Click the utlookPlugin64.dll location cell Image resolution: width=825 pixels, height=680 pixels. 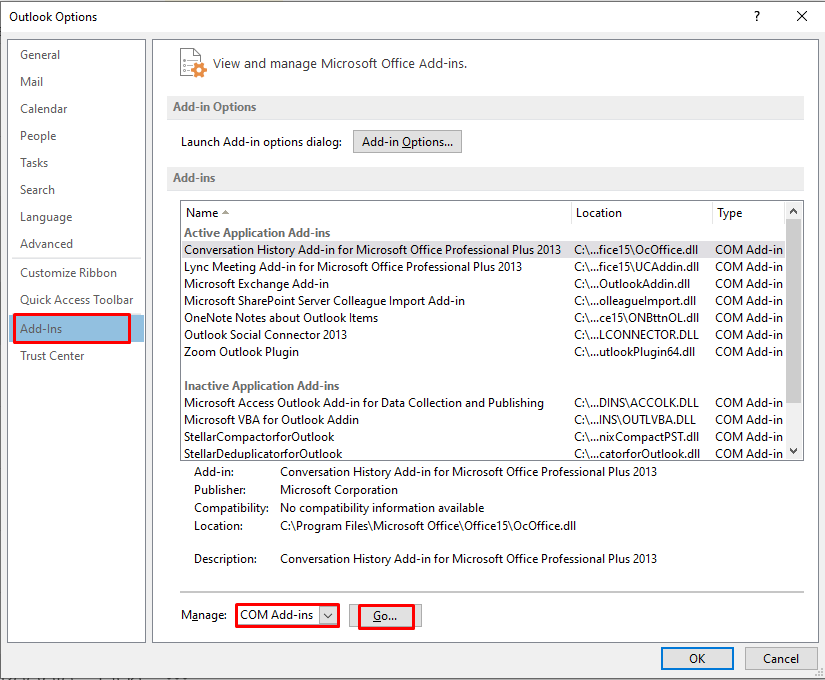click(x=635, y=352)
